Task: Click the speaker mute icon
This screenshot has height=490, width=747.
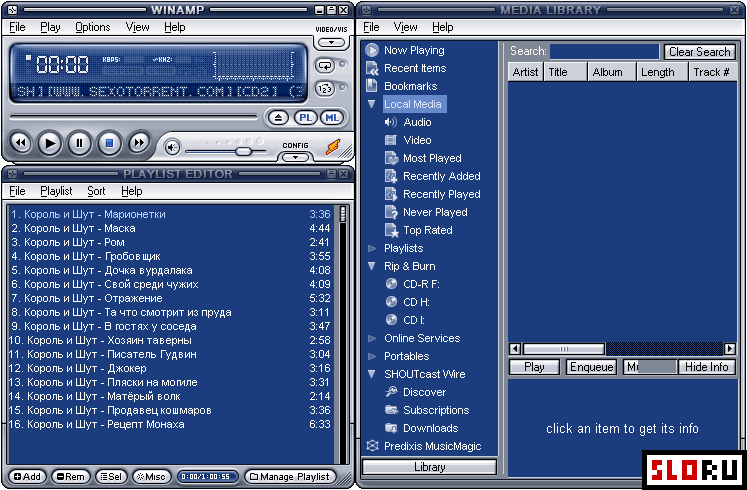Action: [172, 148]
